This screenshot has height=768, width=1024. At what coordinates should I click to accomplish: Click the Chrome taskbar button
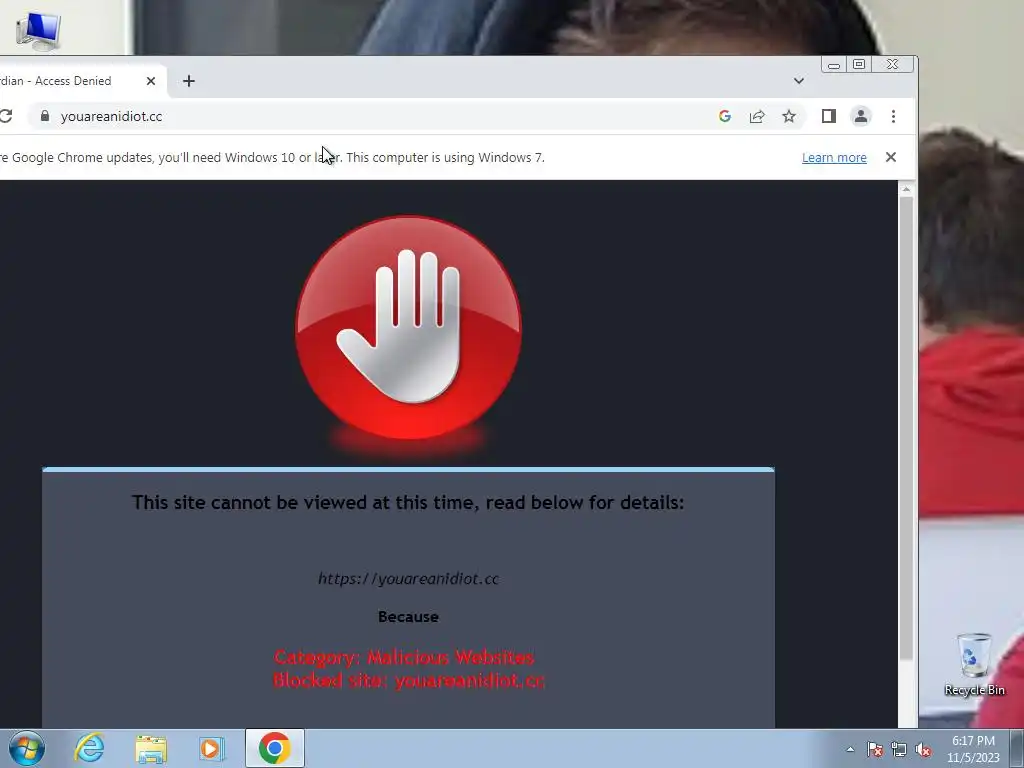[275, 748]
